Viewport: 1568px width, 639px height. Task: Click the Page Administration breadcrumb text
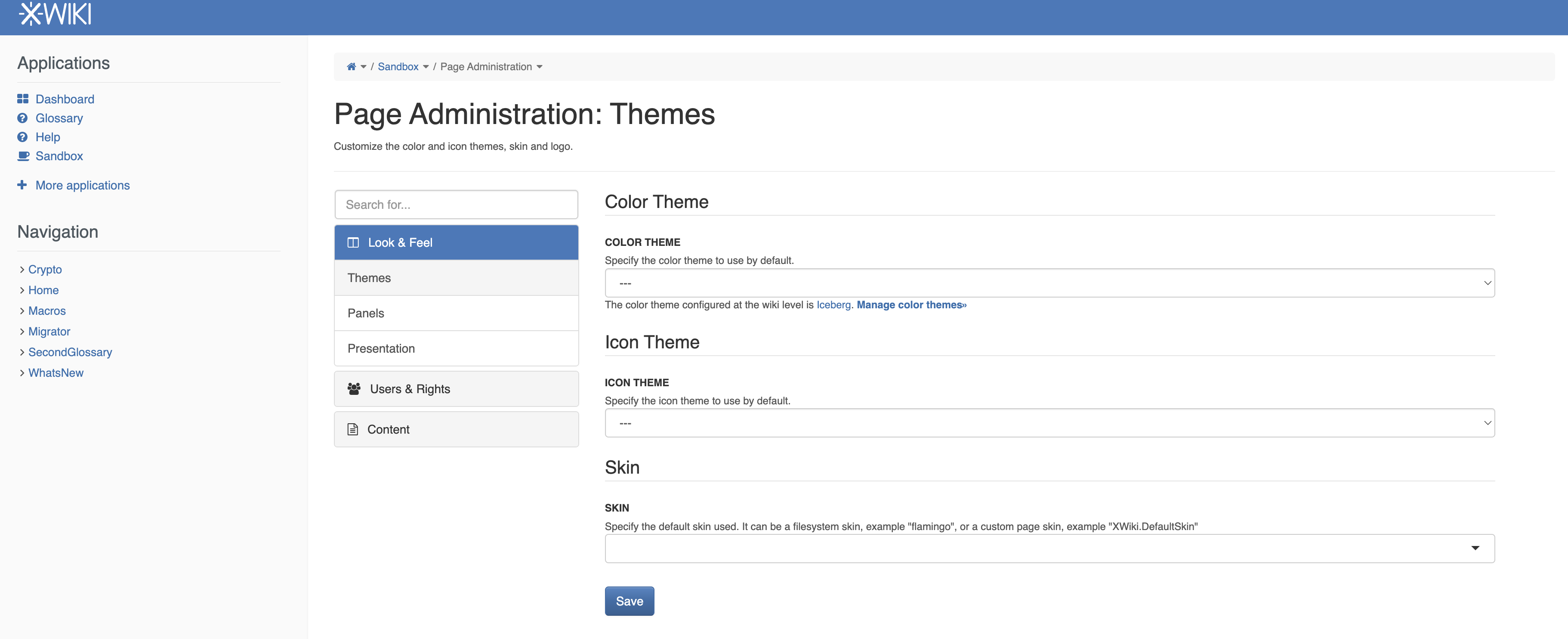pyautogui.click(x=486, y=66)
